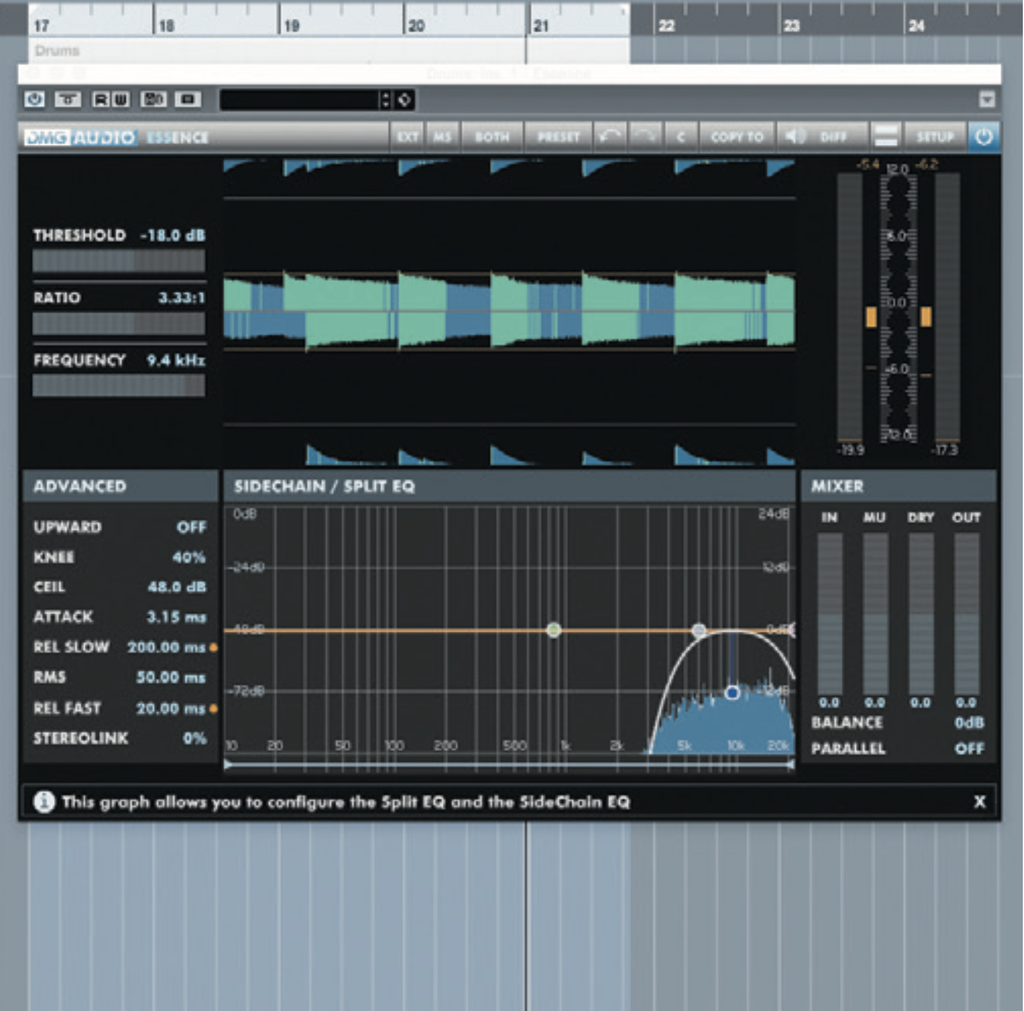Click the COPY TO button
1024x1011 pixels.
(x=738, y=137)
